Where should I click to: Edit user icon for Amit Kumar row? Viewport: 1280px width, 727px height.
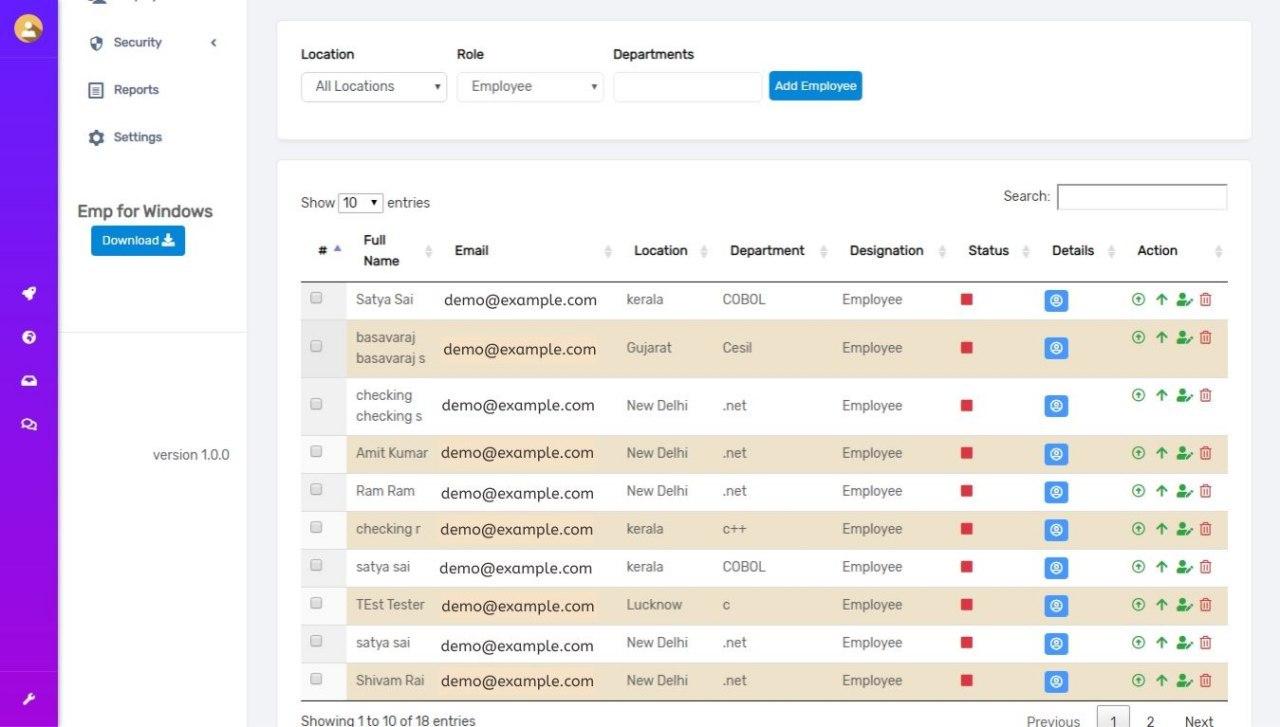tap(1184, 453)
